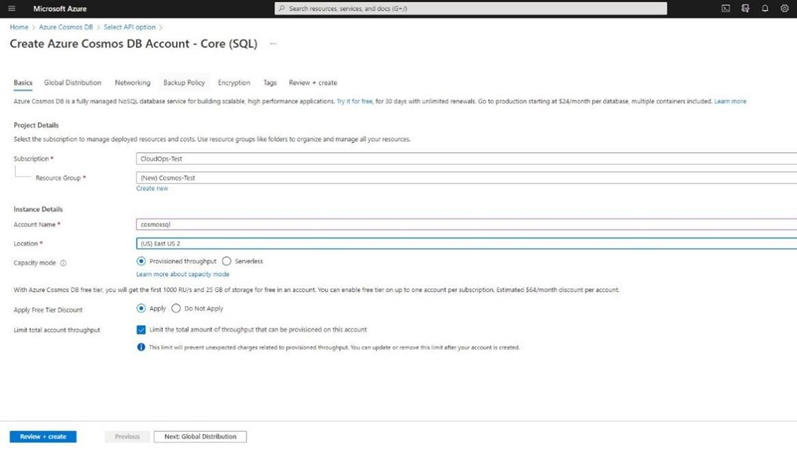Click the Capacity mode info icon

[63, 263]
